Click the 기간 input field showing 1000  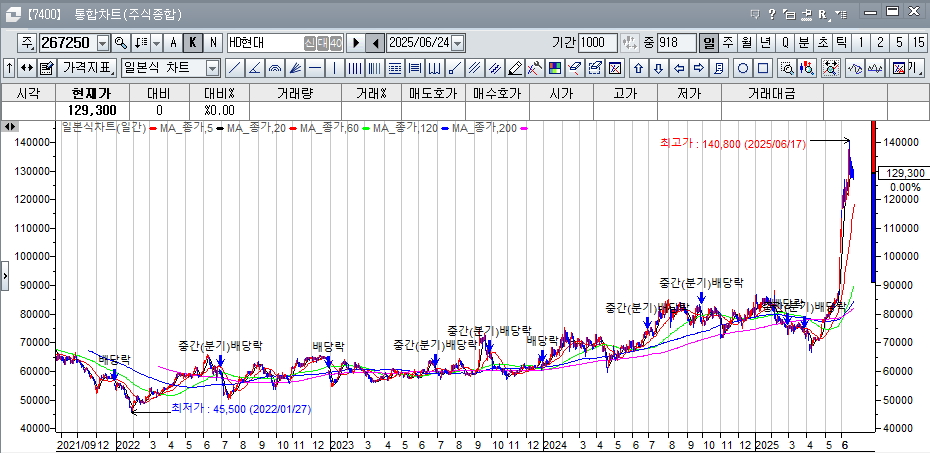coord(598,43)
